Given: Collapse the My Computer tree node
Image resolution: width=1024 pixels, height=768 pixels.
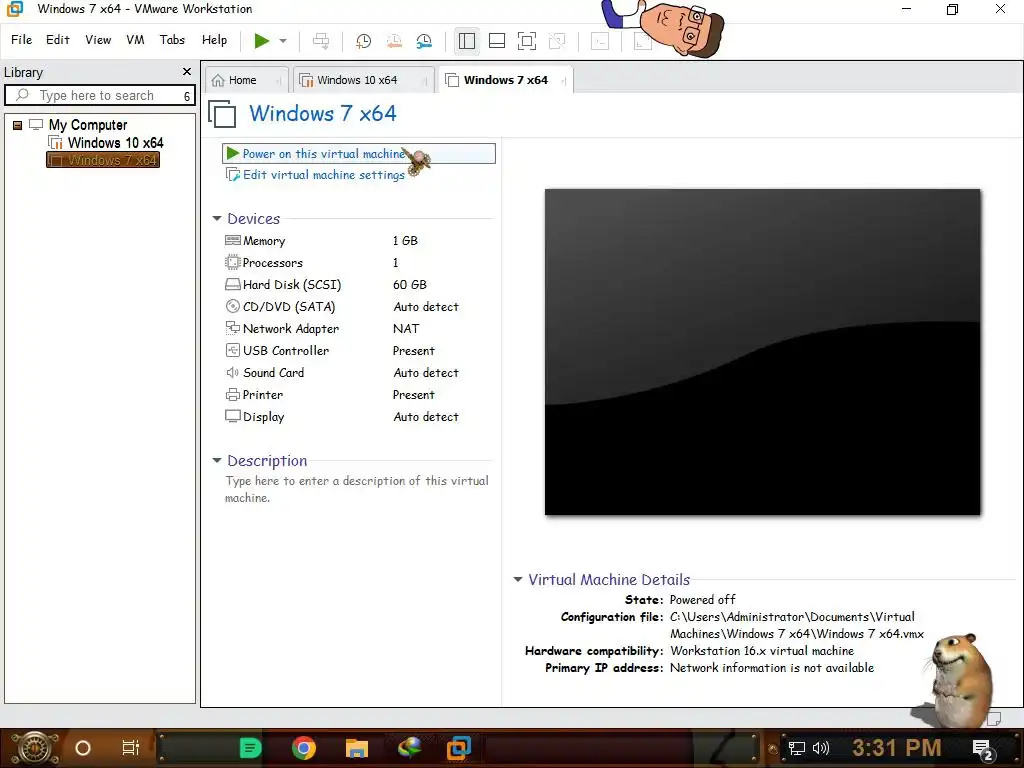Looking at the screenshot, I should coord(18,125).
